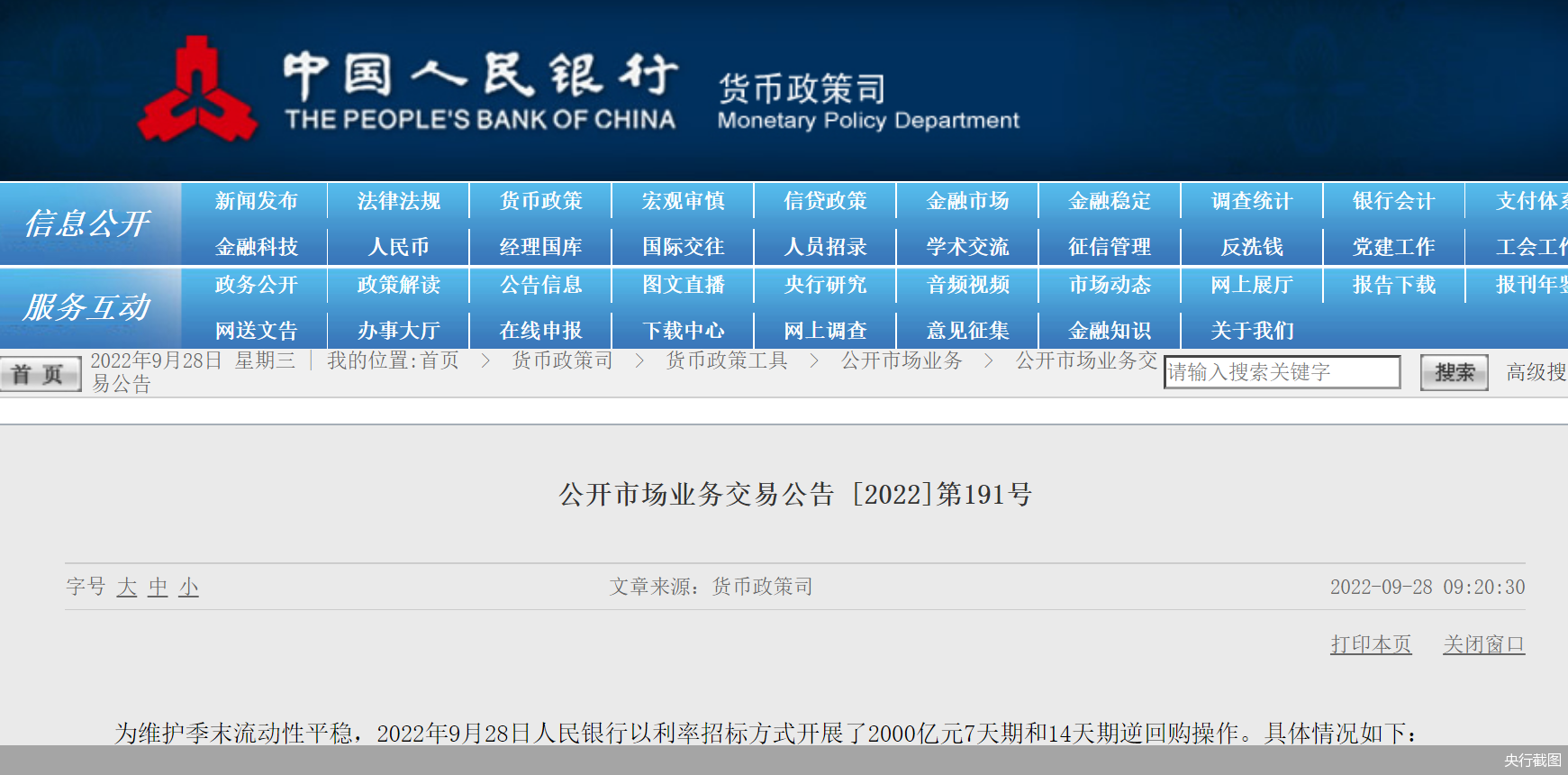
Task: Click the 信息公开 section banner
Action: [x=88, y=223]
